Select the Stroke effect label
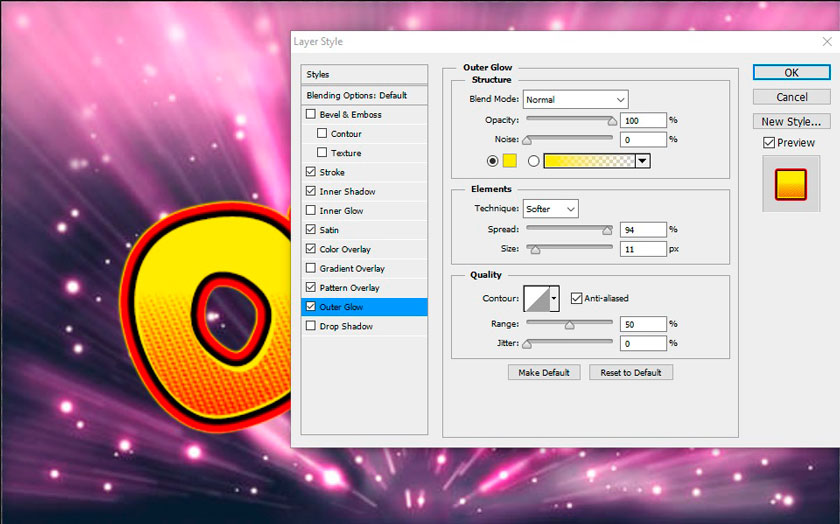The image size is (840, 524). point(332,172)
